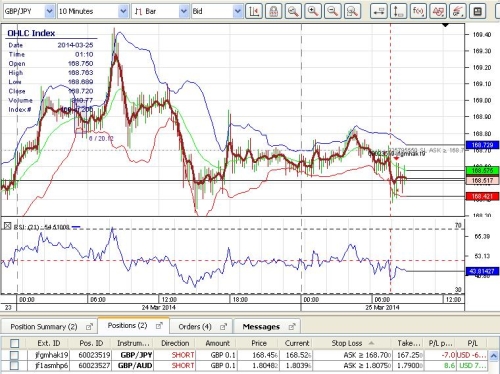500x374 pixels.
Task: Click the red 168.421 price label
Action: click(482, 196)
